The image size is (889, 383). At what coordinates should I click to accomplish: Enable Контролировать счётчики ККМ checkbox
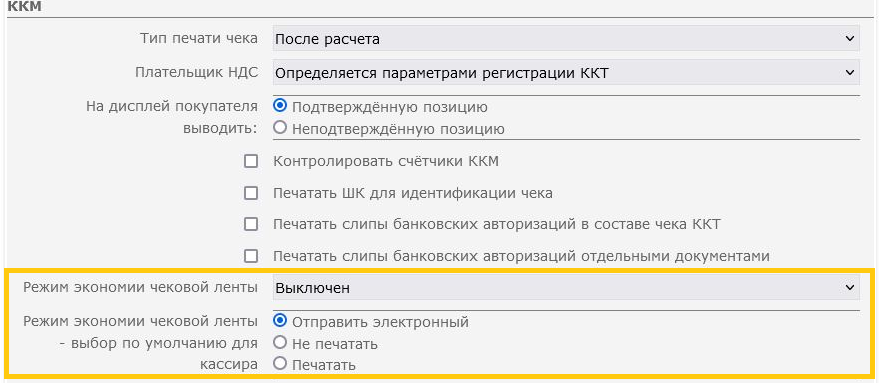(251, 161)
